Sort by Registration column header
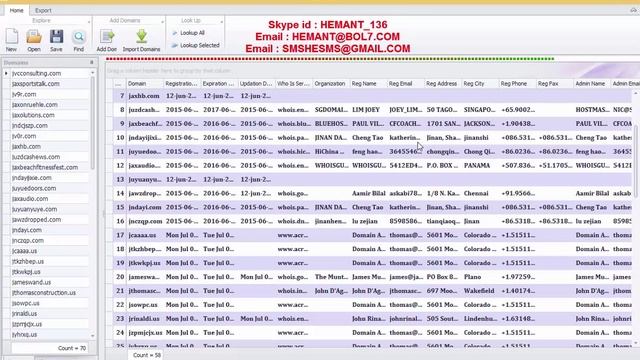Viewport: 640px width, 360px height. 182,84
